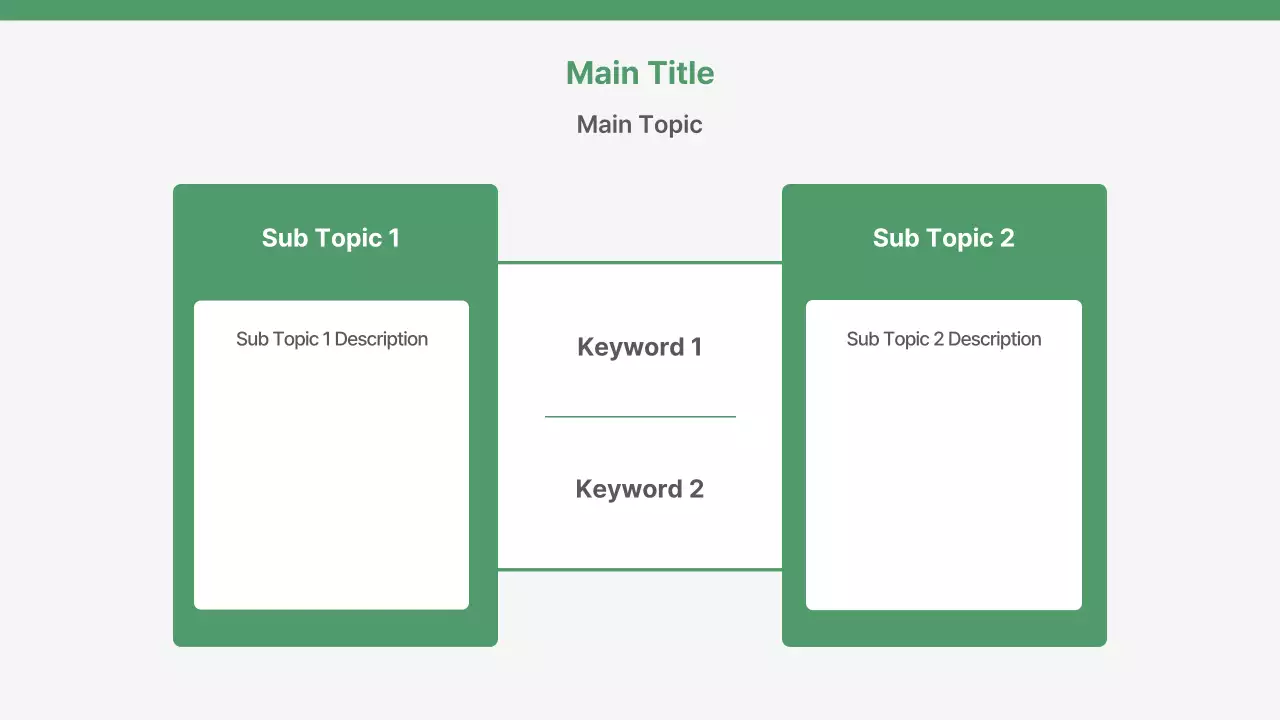Click the 'Keyword 1' label
This screenshot has width=1280, height=720.
click(640, 347)
